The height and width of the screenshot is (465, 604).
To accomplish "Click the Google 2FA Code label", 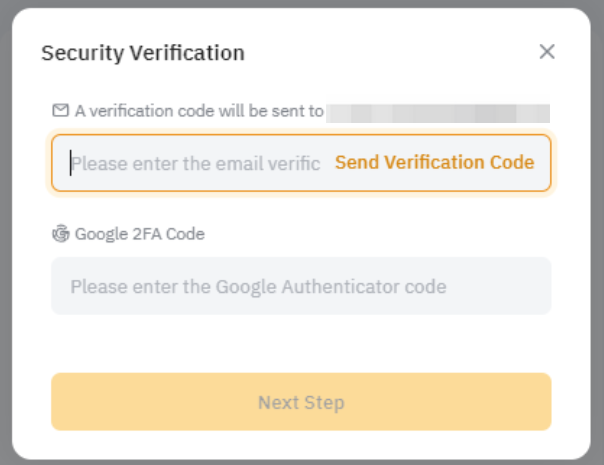I will pyautogui.click(x=139, y=234).
